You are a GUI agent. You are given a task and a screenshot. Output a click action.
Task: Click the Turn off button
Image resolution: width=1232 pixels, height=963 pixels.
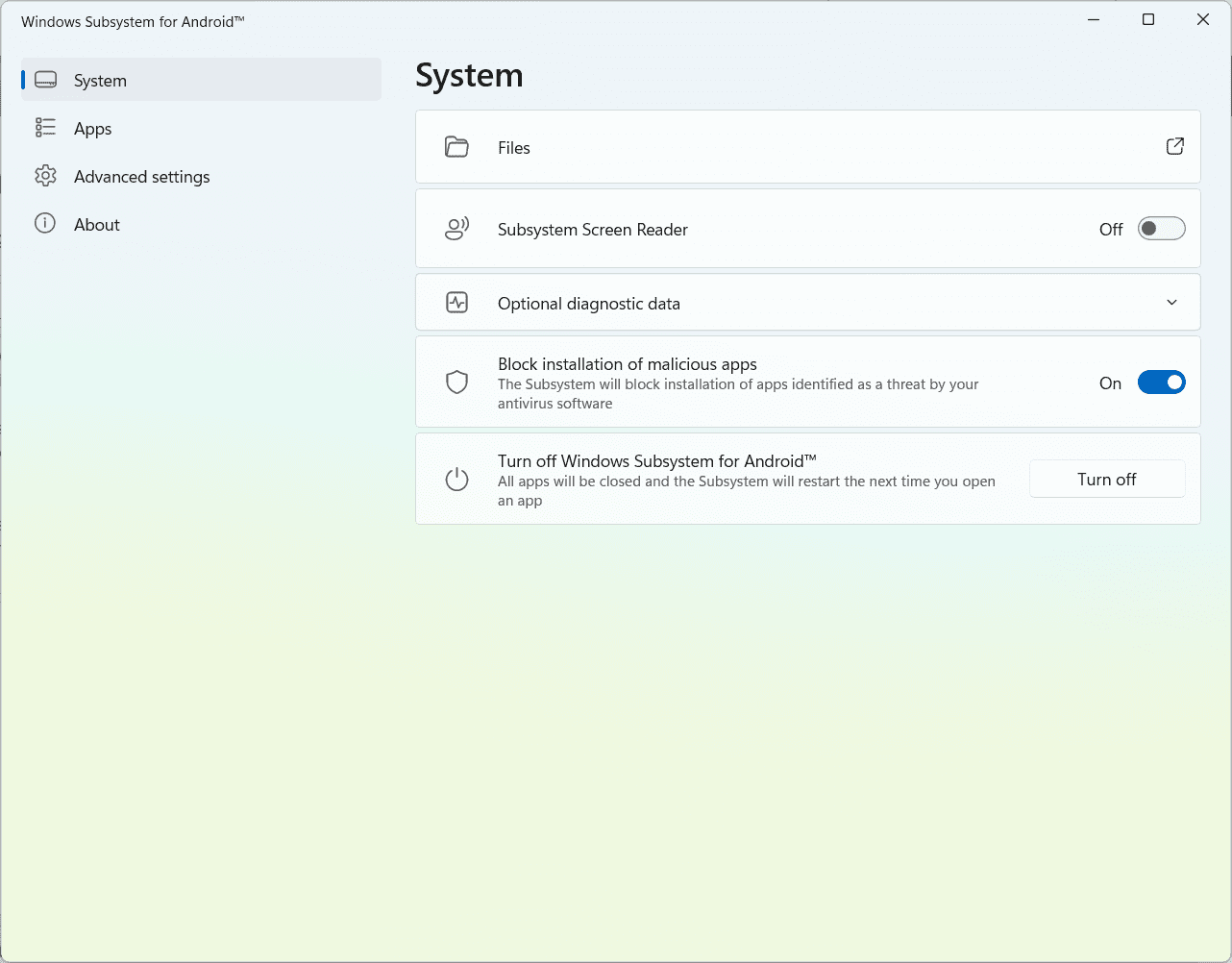1107,479
